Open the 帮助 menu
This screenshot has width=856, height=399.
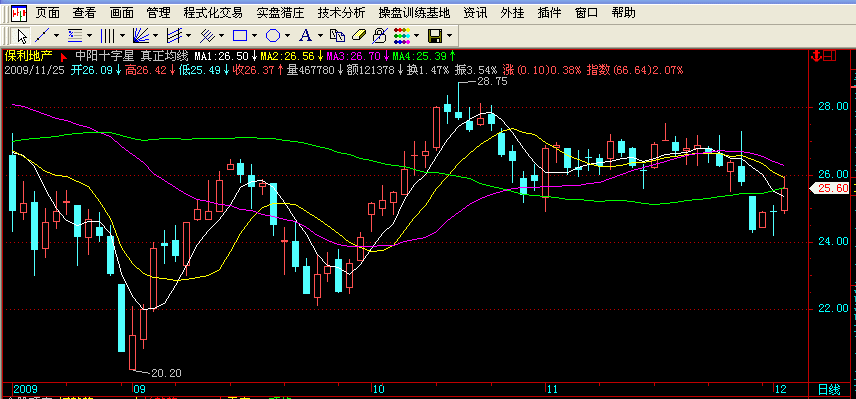point(623,13)
